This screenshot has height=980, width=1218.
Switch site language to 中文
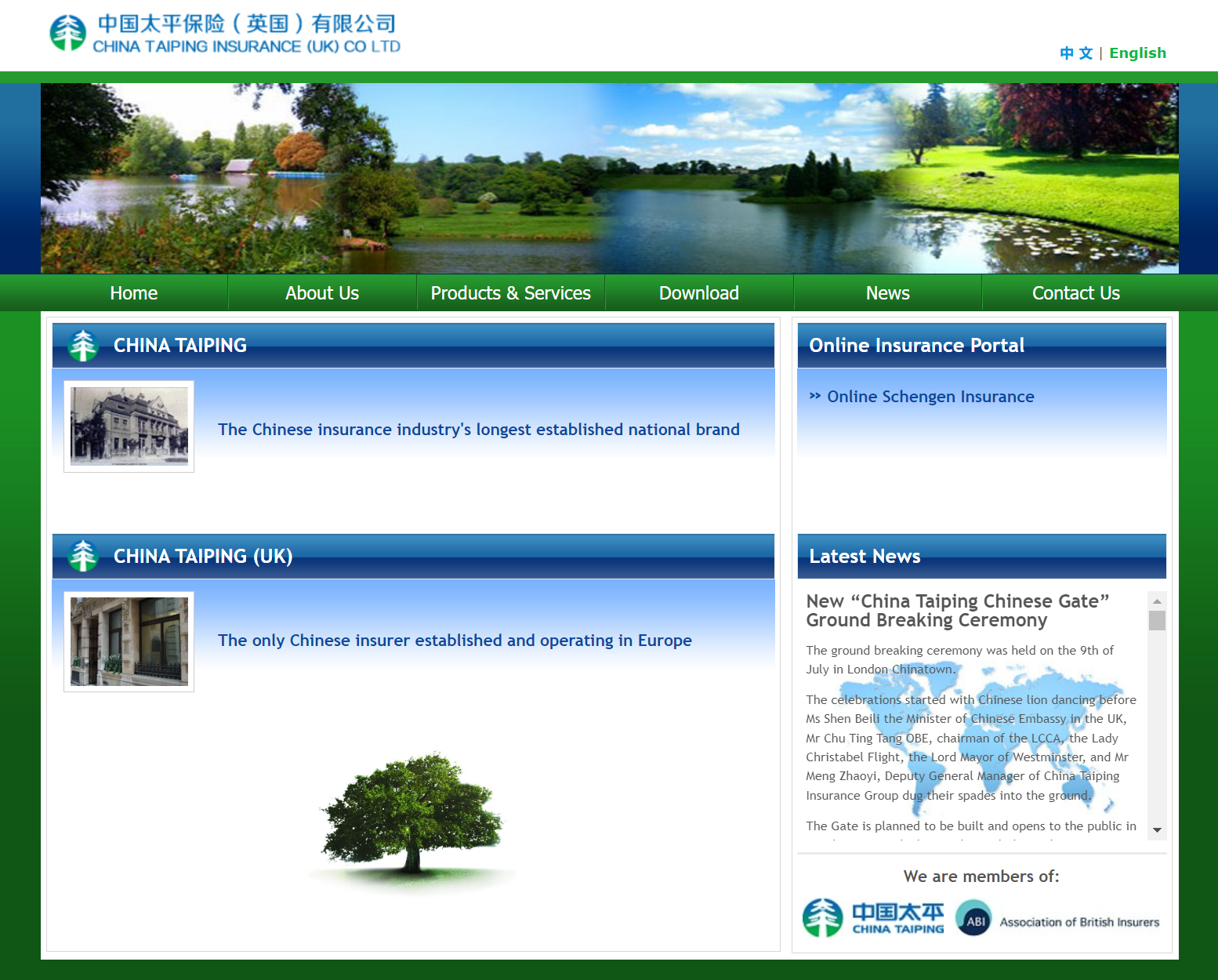coord(1076,53)
